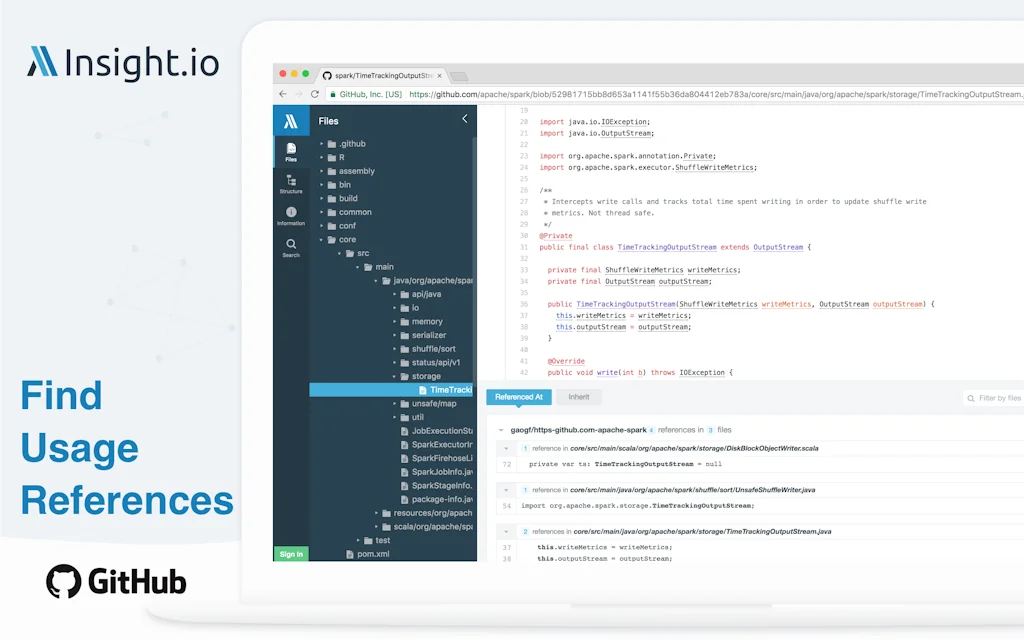Click the folder icon next to storage

tap(404, 375)
